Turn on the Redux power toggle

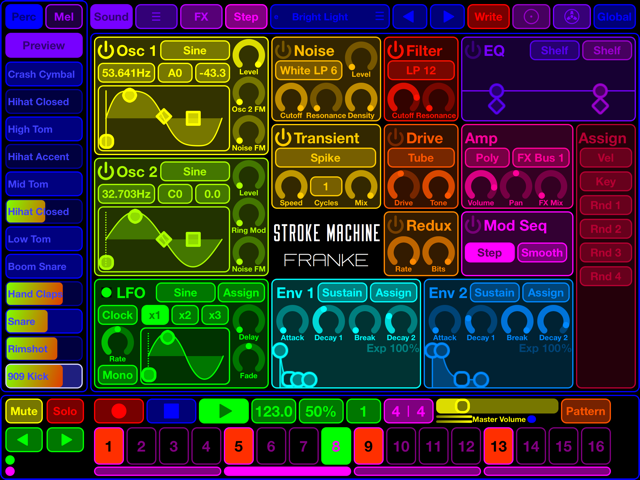tap(395, 225)
